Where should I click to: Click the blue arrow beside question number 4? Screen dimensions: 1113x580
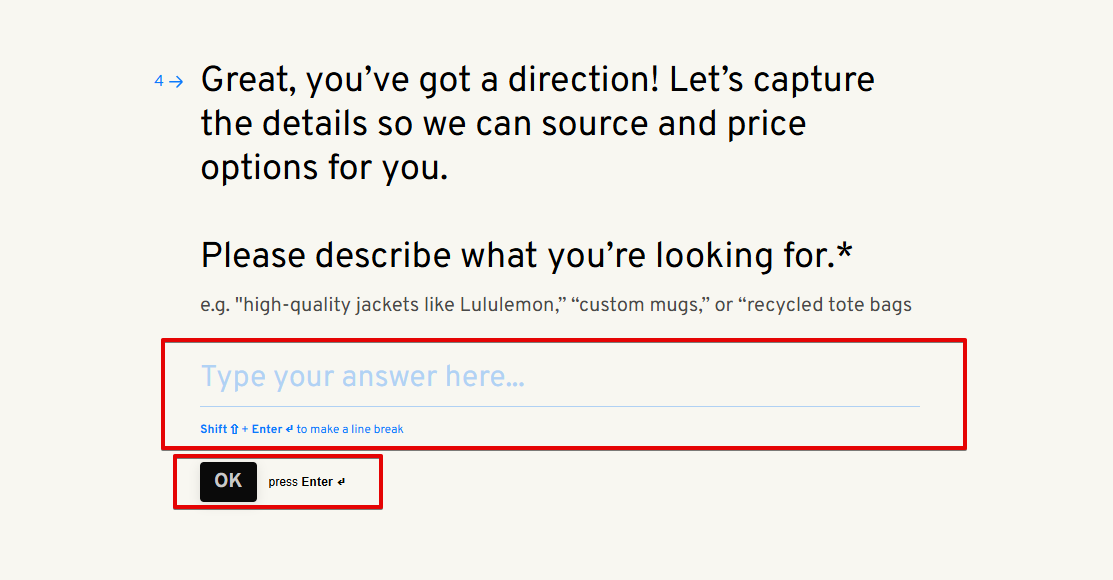(177, 82)
